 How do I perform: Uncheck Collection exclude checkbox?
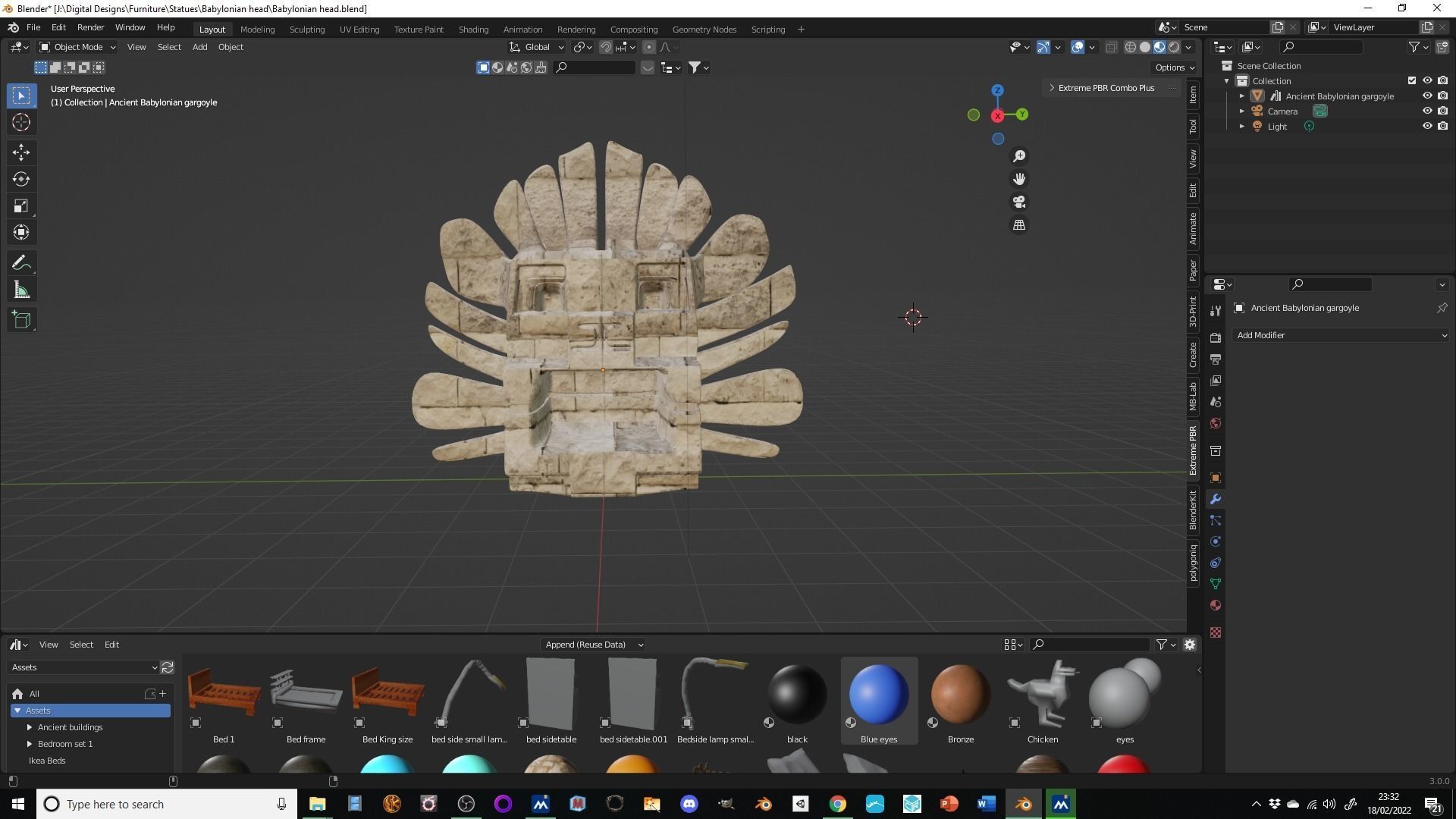tap(1411, 81)
